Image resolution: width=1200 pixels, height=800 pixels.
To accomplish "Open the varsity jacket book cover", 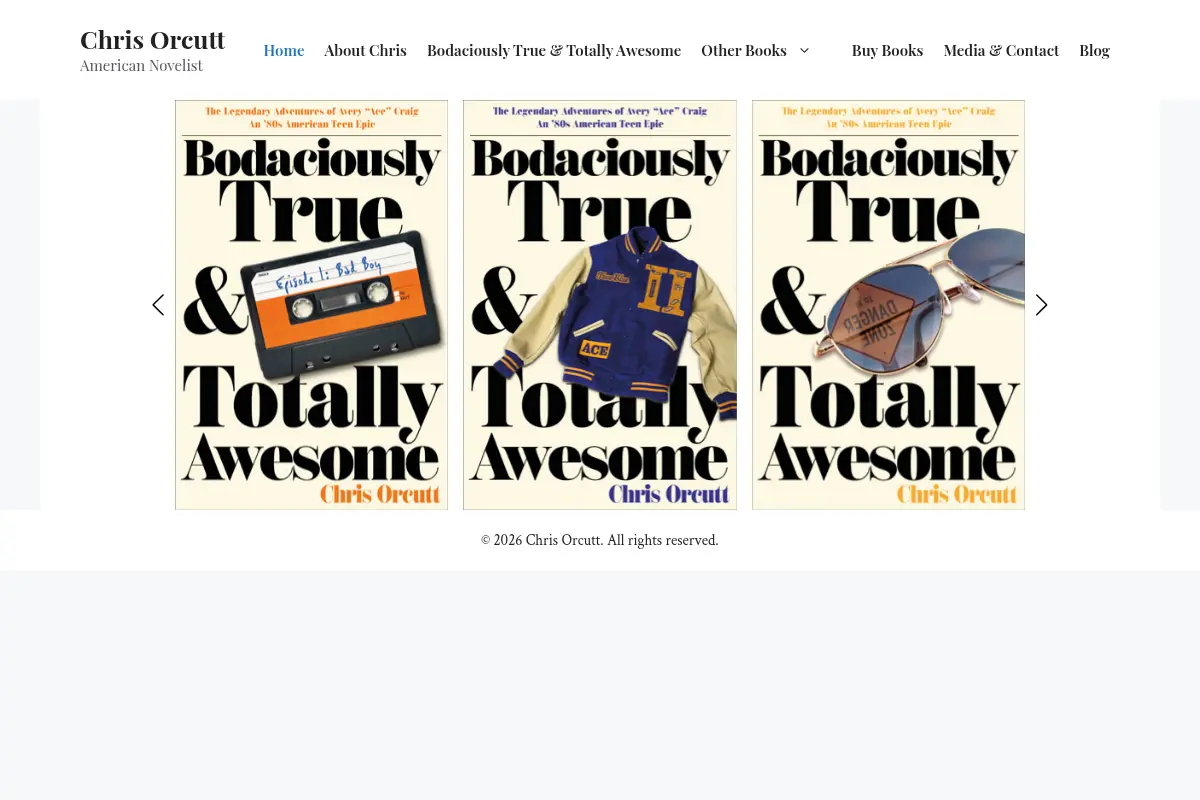I will [600, 305].
